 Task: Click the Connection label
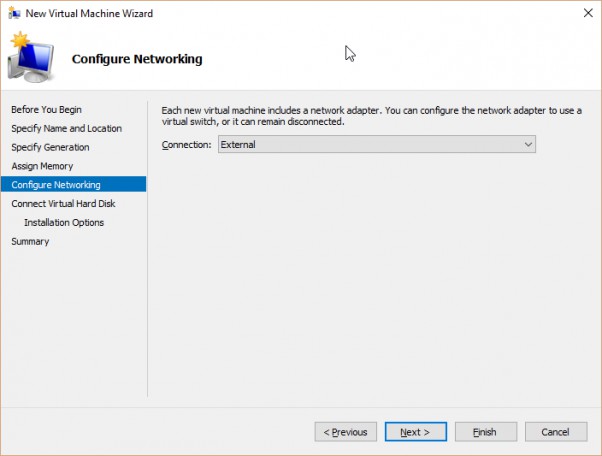click(187, 145)
